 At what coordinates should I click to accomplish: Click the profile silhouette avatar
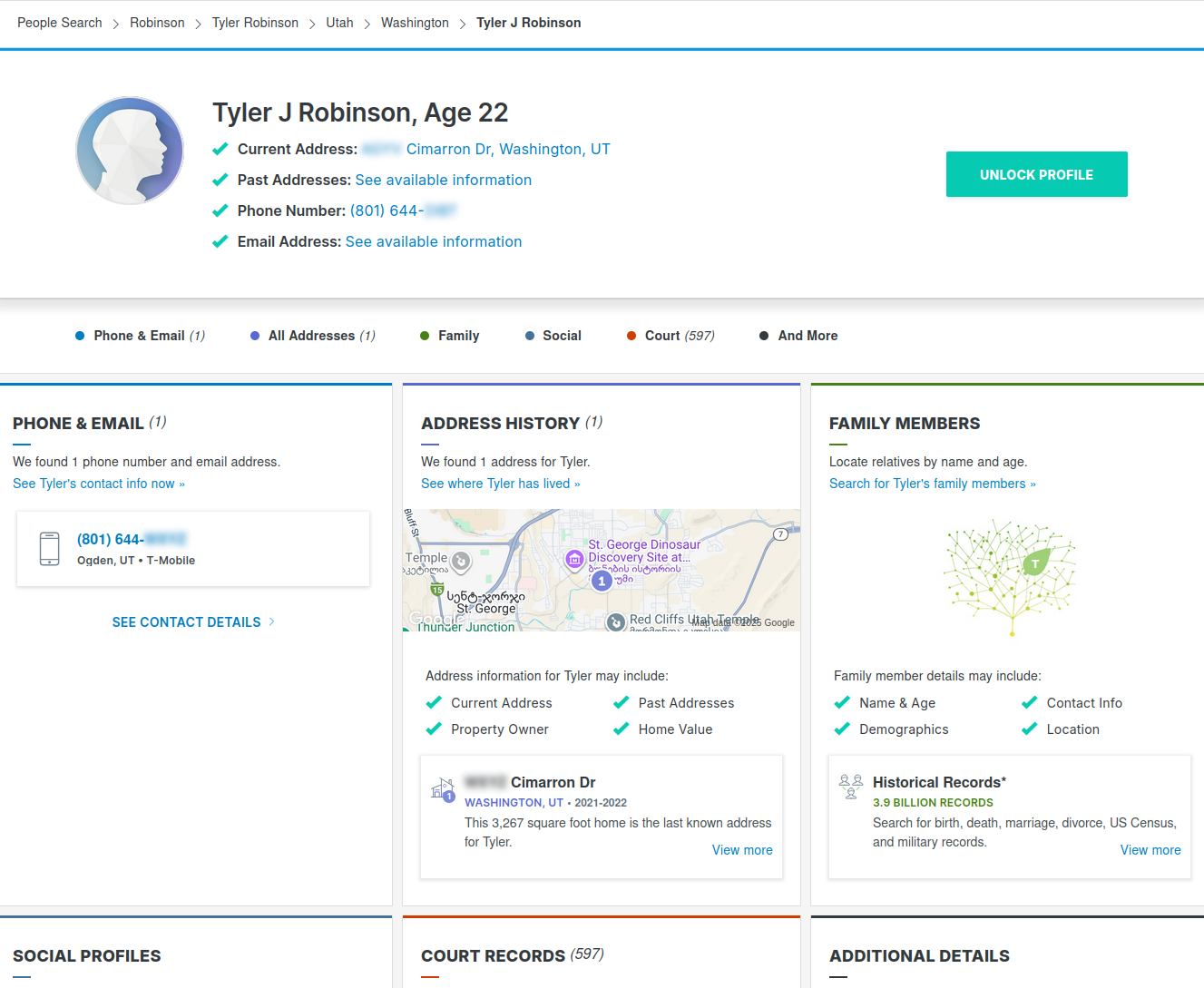[130, 151]
